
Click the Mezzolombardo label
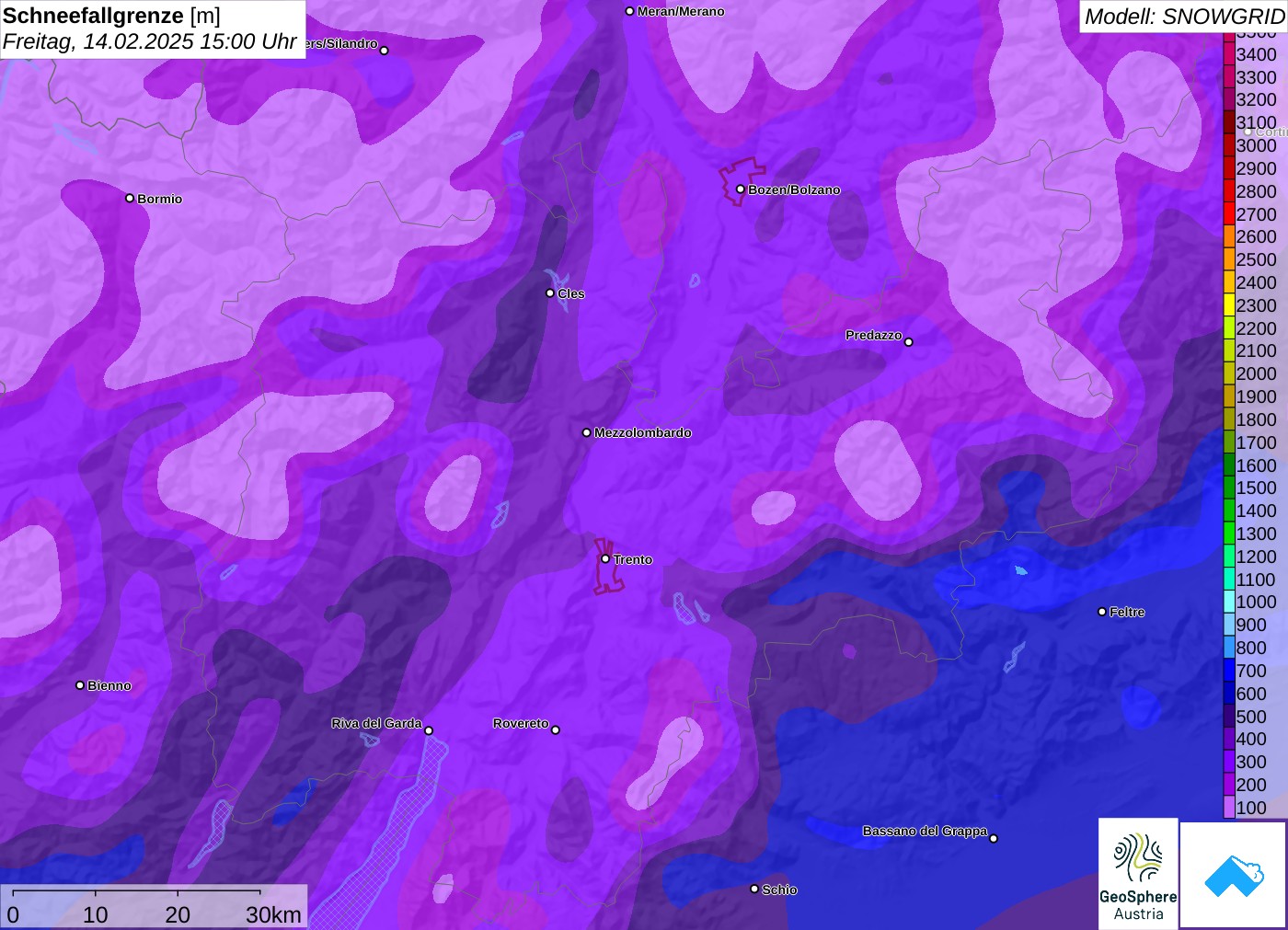tap(642, 432)
